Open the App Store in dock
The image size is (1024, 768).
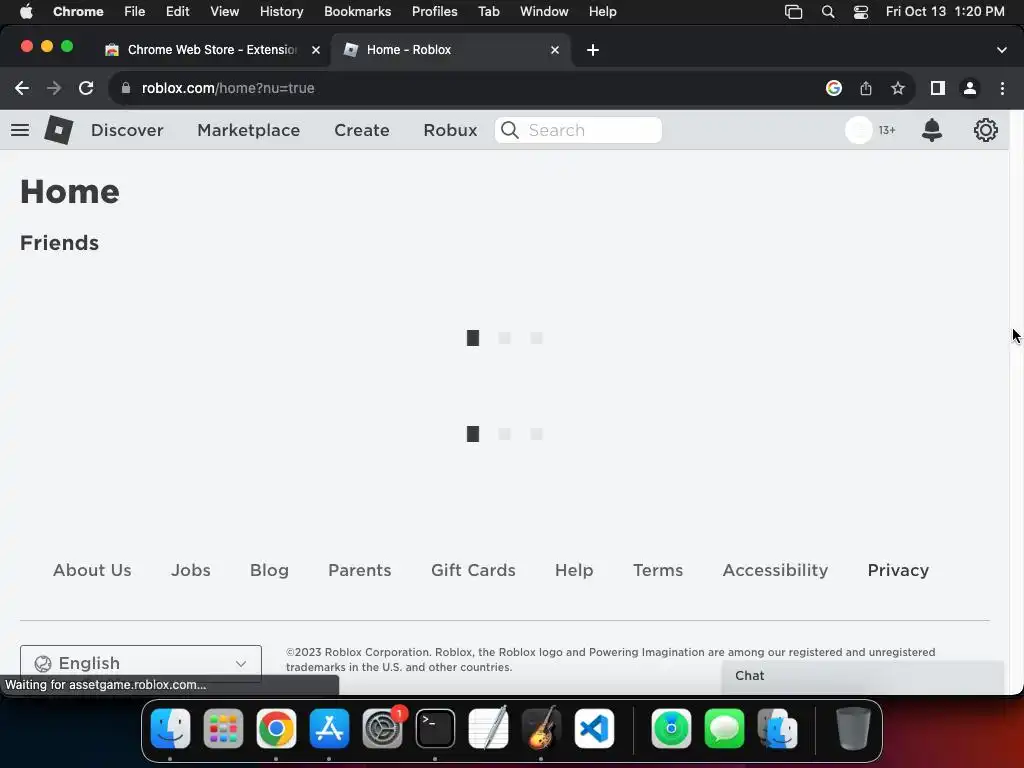[329, 728]
